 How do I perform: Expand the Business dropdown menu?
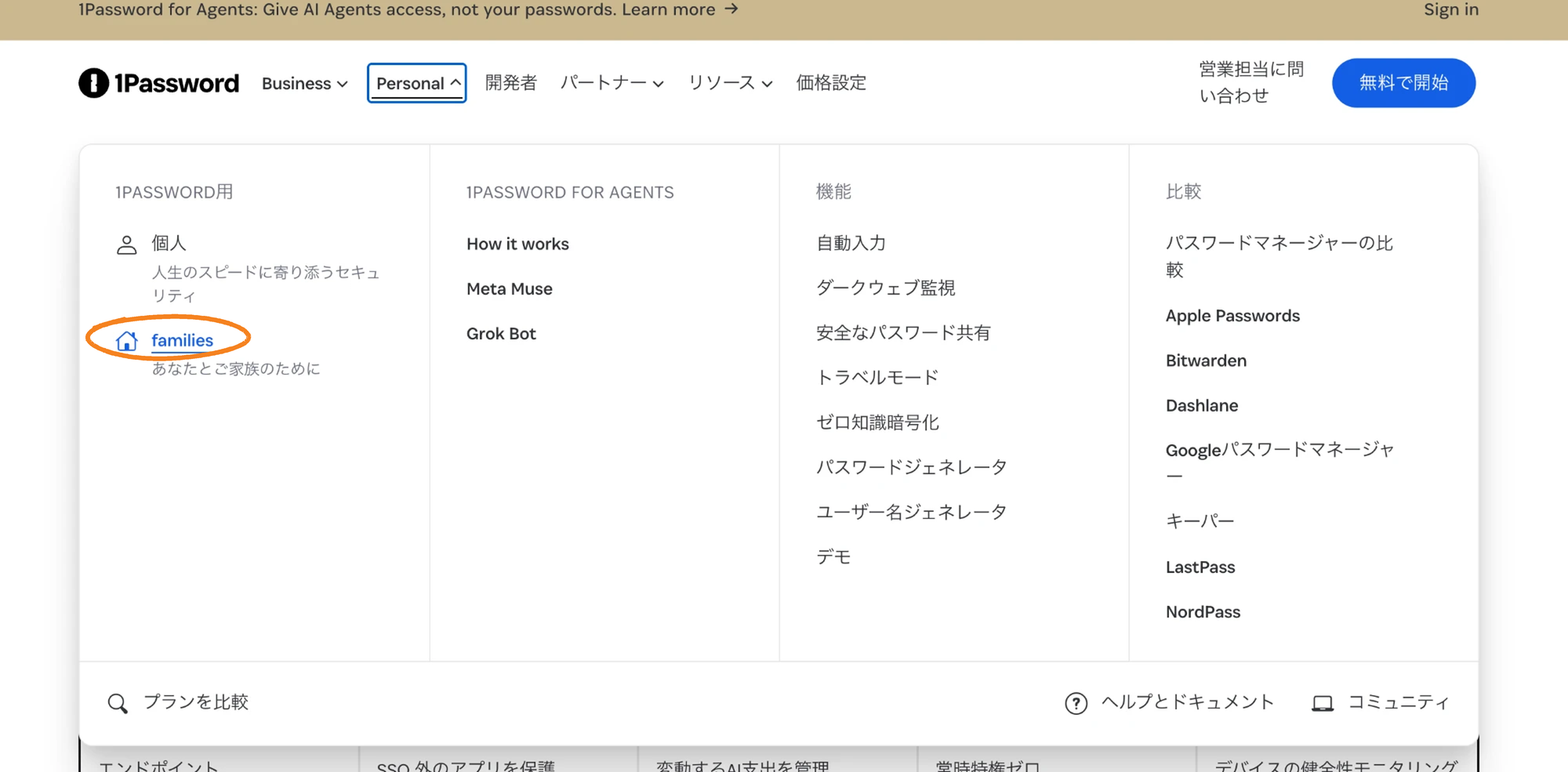305,83
